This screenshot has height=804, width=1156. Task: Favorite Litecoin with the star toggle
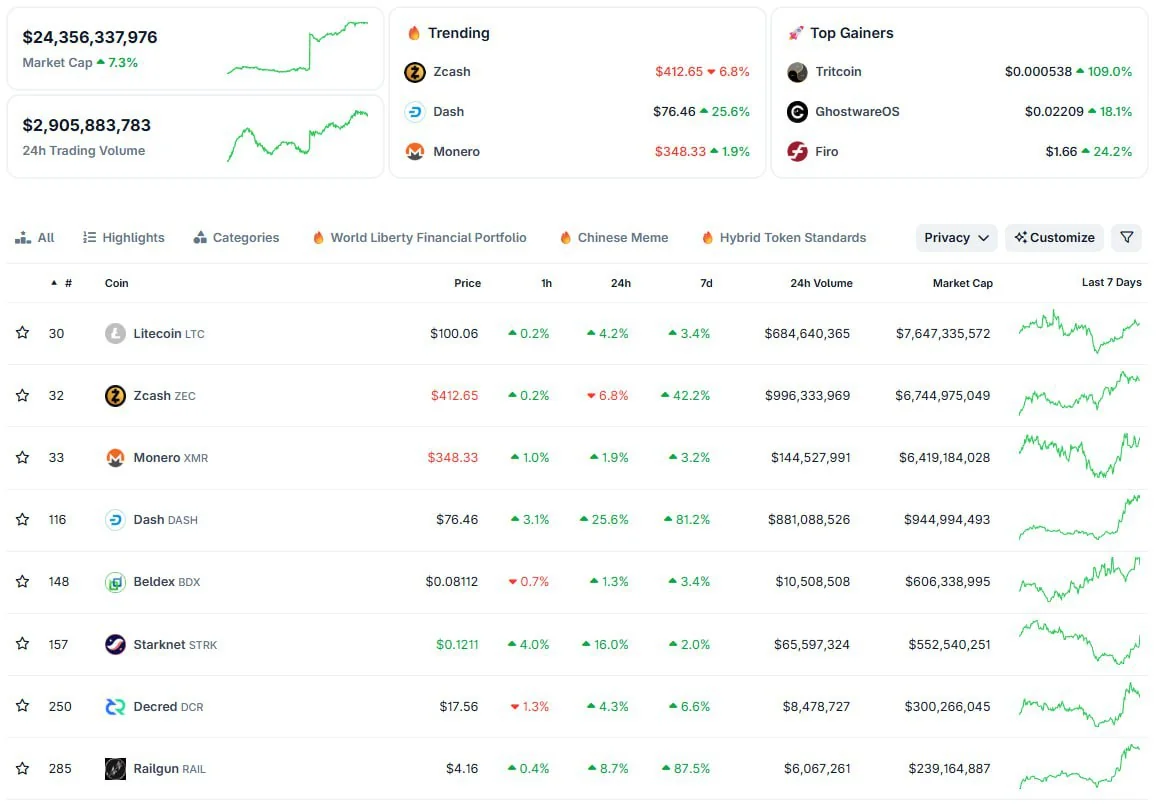(x=22, y=334)
